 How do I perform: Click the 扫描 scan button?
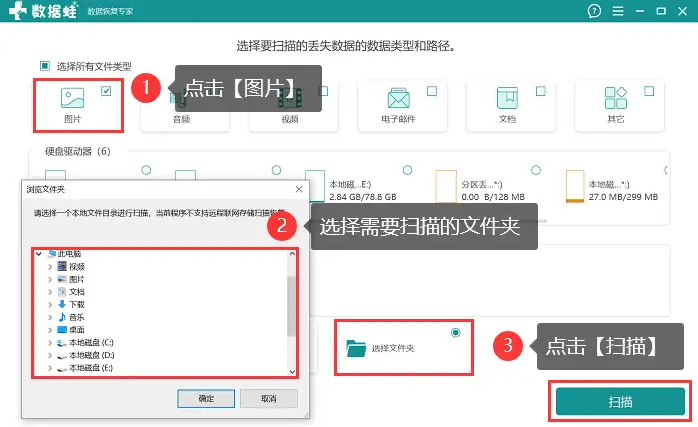[620, 402]
